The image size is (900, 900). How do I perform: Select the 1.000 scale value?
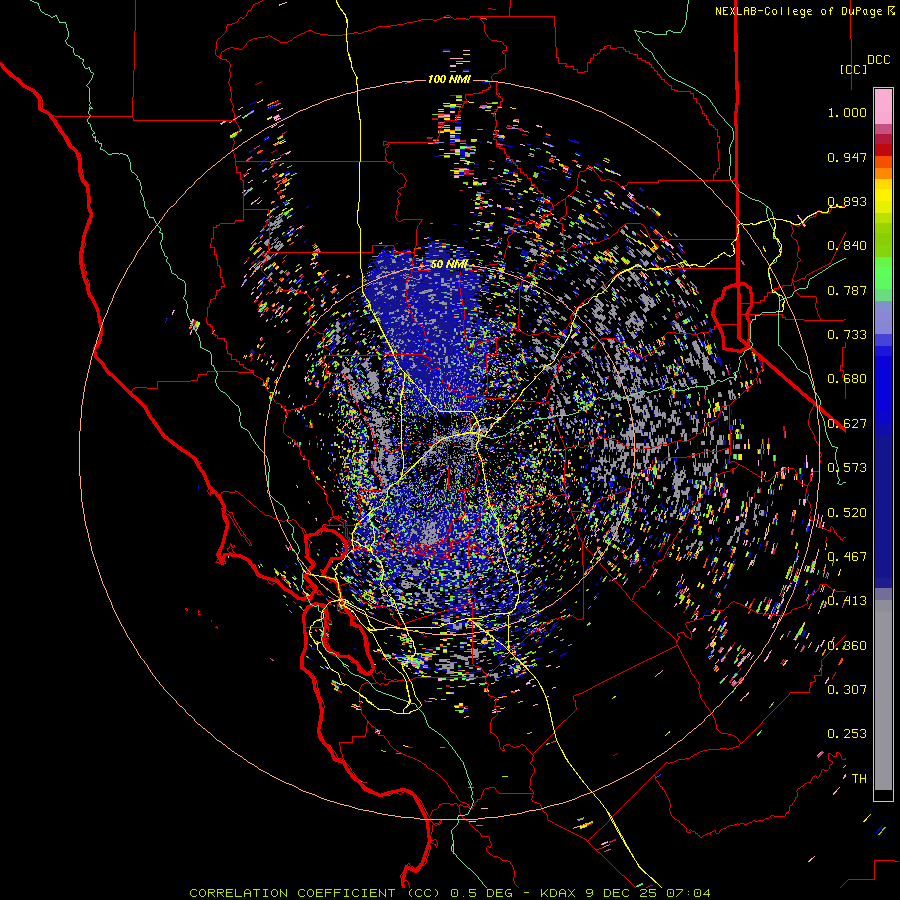[847, 112]
